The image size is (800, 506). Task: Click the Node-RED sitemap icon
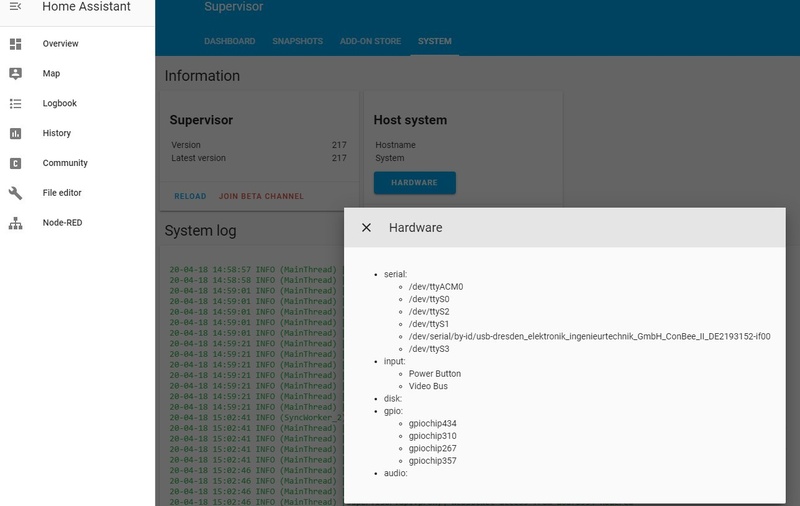[x=15, y=223]
